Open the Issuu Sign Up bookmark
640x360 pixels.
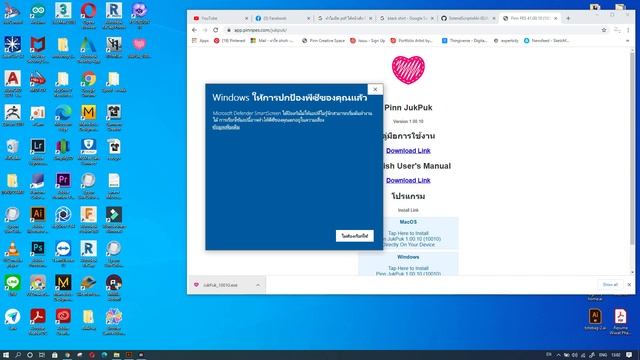point(368,41)
